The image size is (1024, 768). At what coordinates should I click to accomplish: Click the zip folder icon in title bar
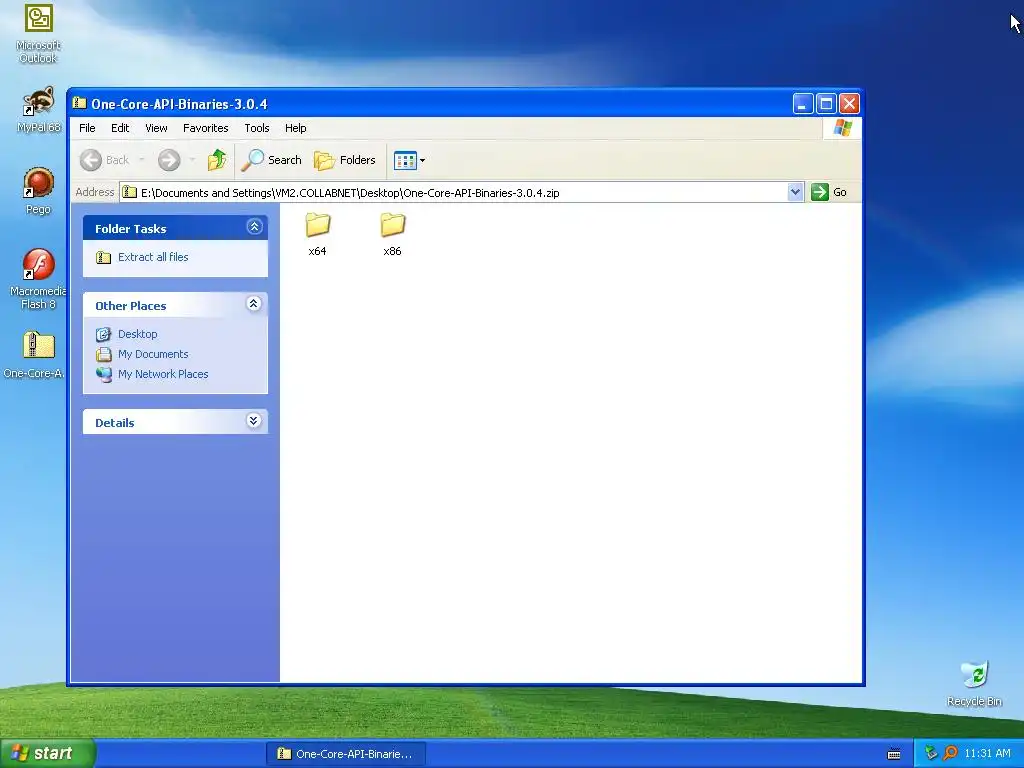pos(80,103)
